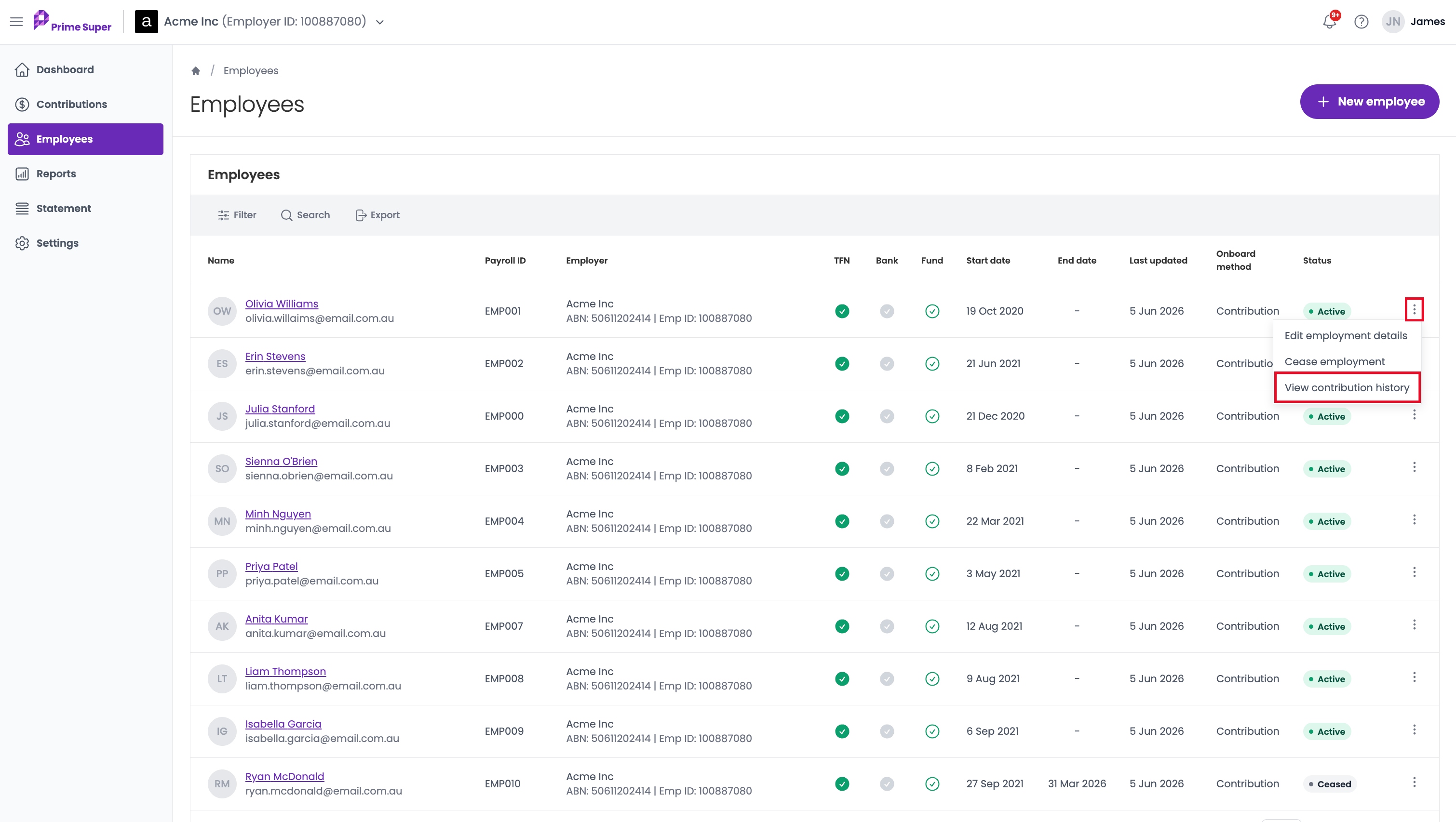Open the Filter tool
Image resolution: width=1456 pixels, height=822 pixels.
point(237,215)
